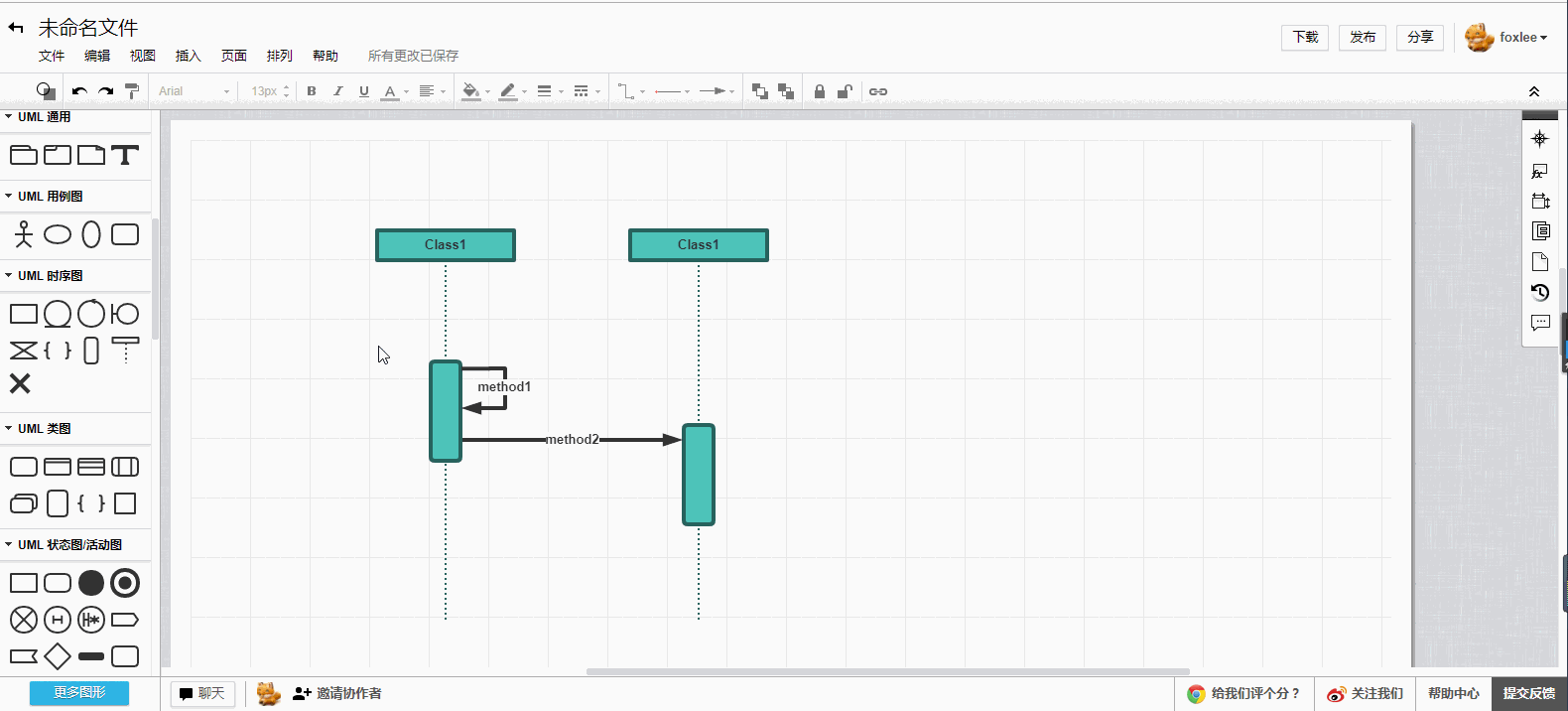Click the 分享 share button
The height and width of the screenshot is (711, 1568).
[x=1420, y=38]
